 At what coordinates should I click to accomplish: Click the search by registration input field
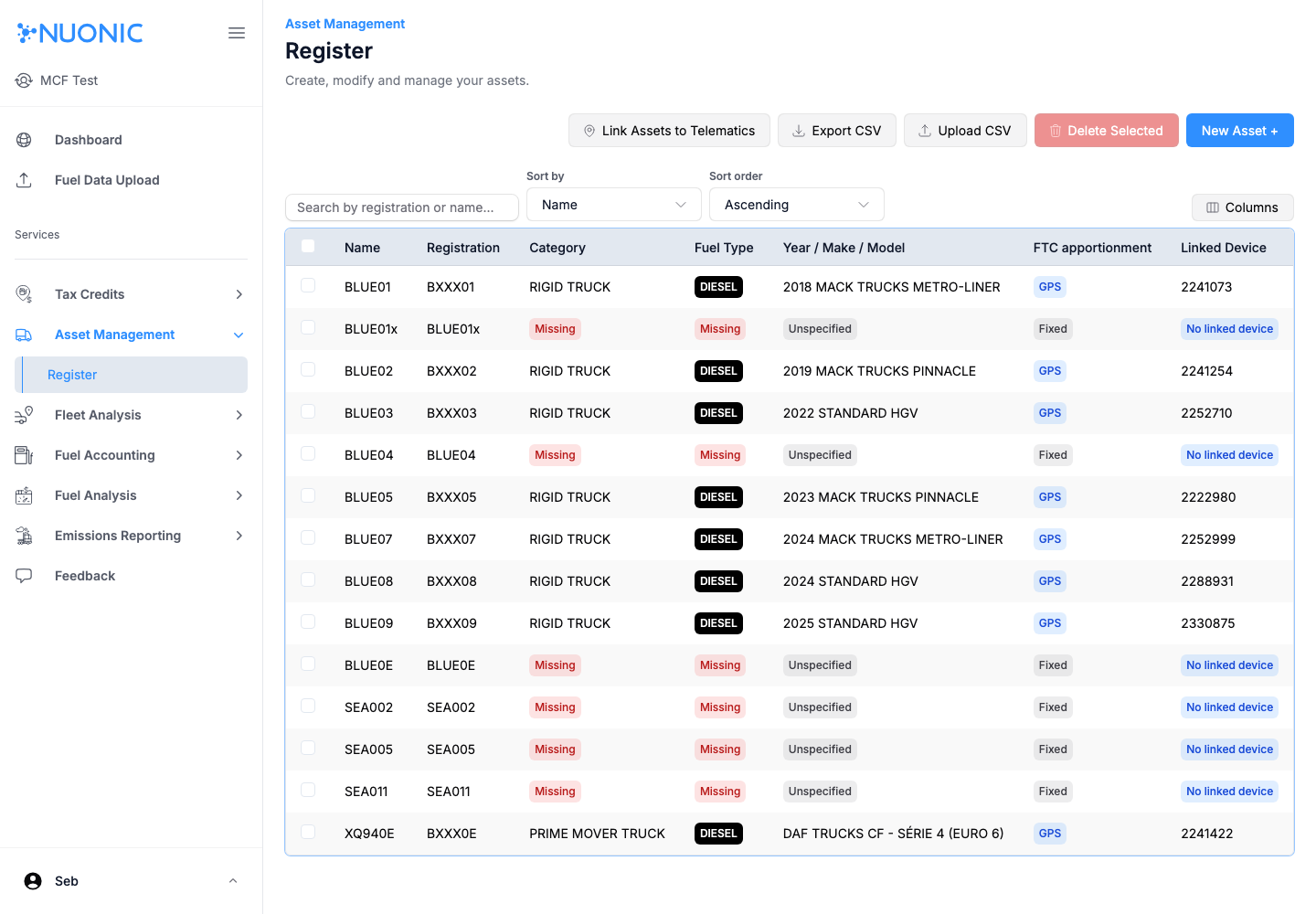click(401, 207)
